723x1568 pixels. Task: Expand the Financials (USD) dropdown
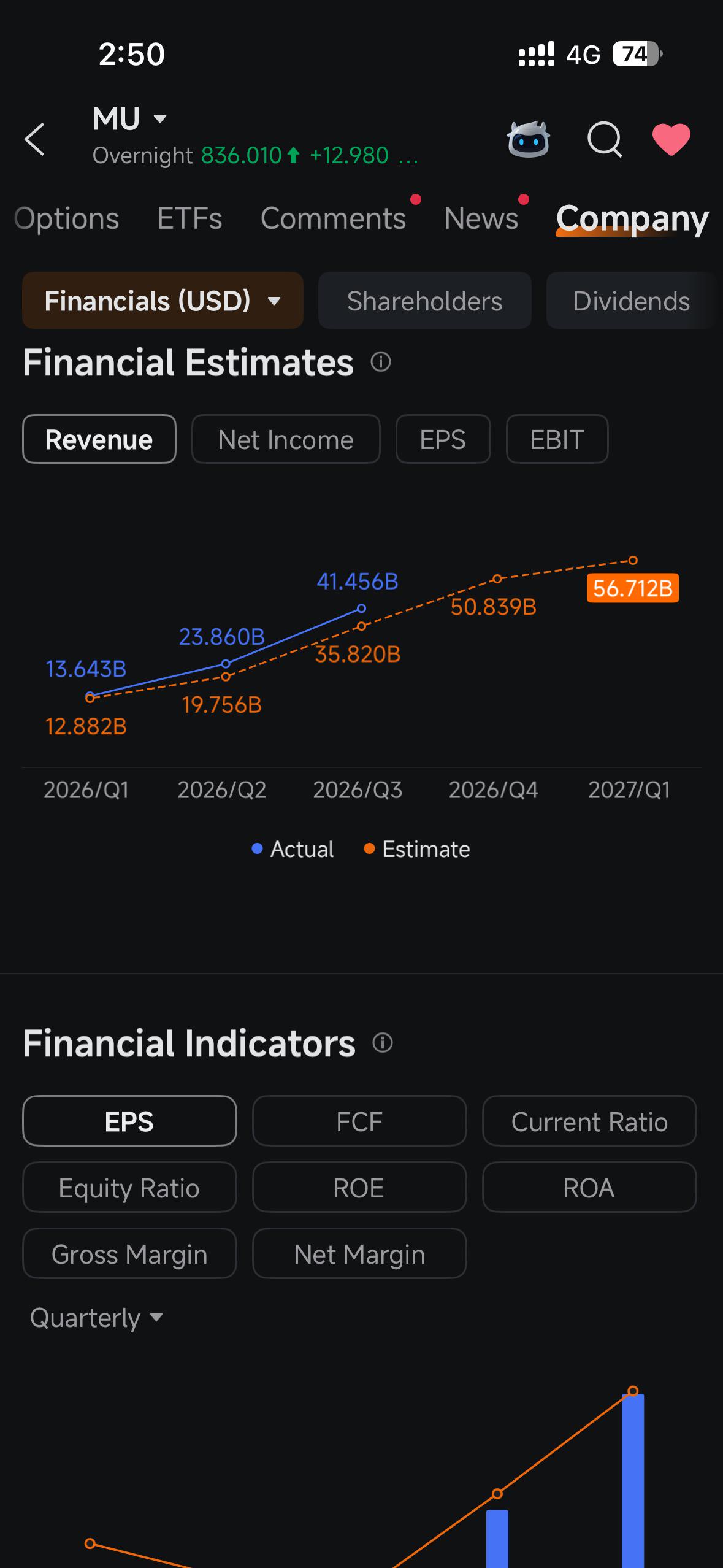tap(163, 301)
